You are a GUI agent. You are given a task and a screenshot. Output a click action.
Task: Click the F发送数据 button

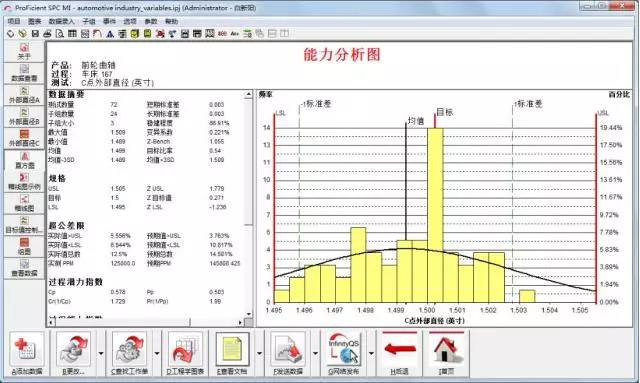[288, 354]
